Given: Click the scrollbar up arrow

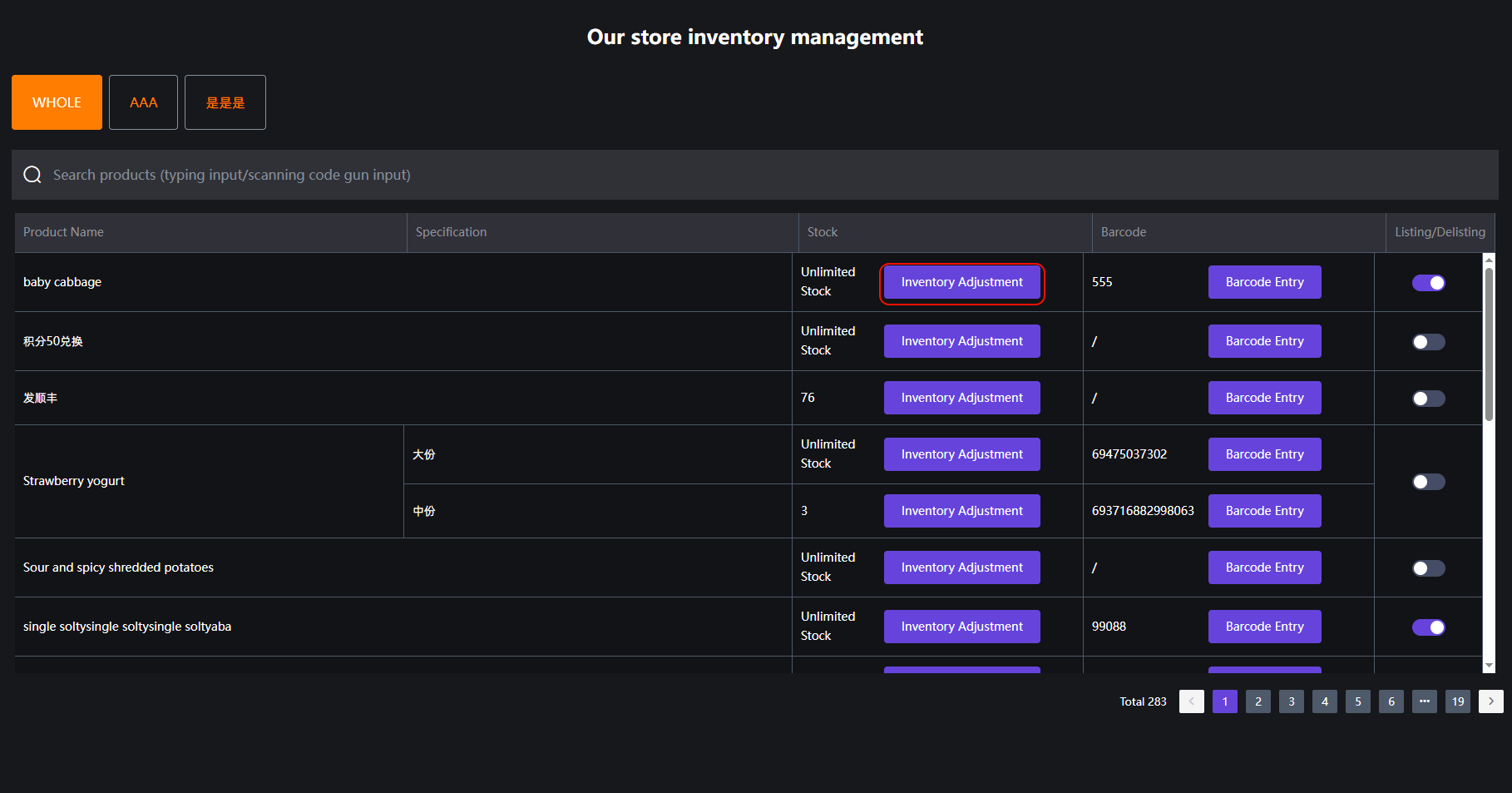Looking at the screenshot, I should pos(1489,260).
